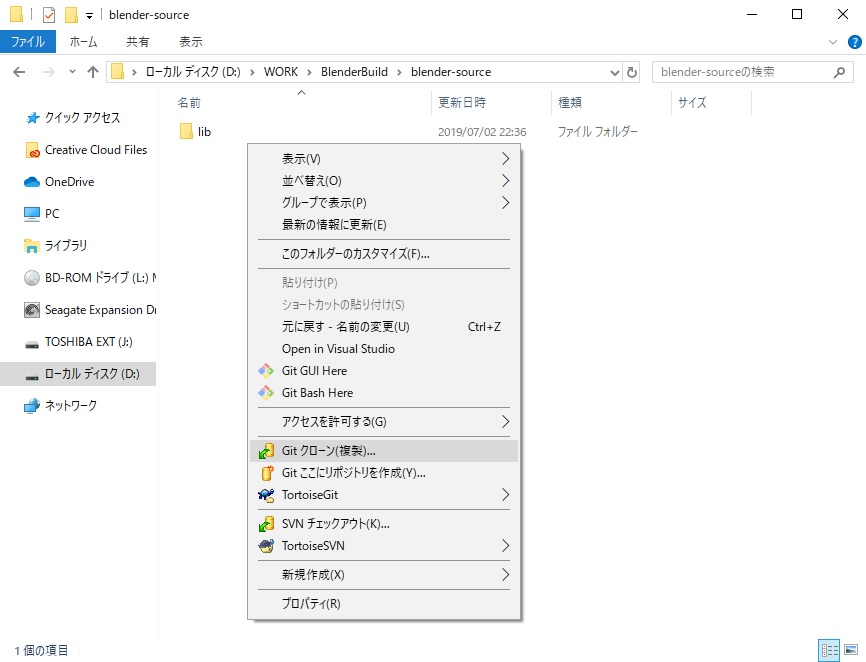Select ローカル ディスク (D:) in navigation pane
This screenshot has width=866, height=662.
coord(78,374)
